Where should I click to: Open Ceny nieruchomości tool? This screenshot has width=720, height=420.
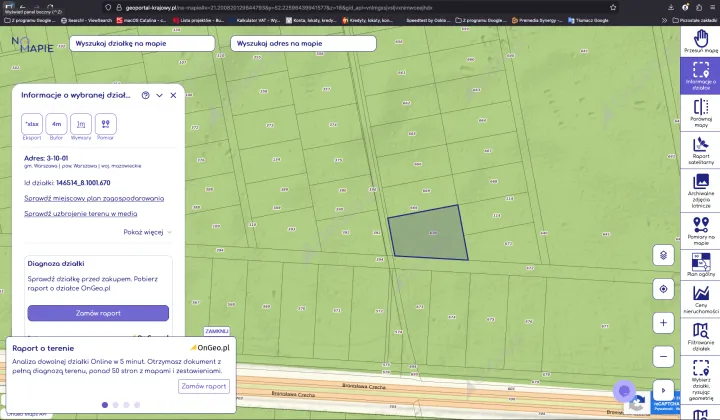click(x=701, y=298)
